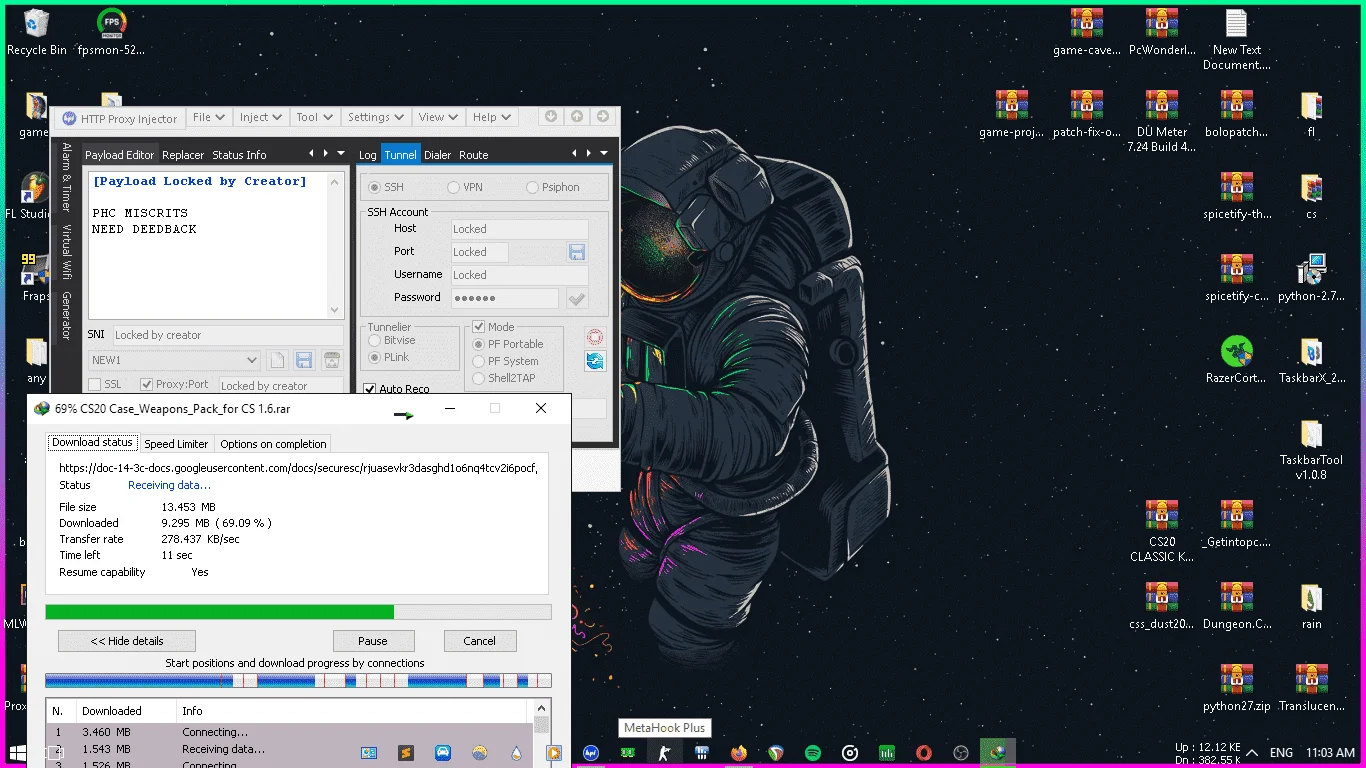Open the File dropdown menu
Viewport: 1366px width, 768px height.
210,117
